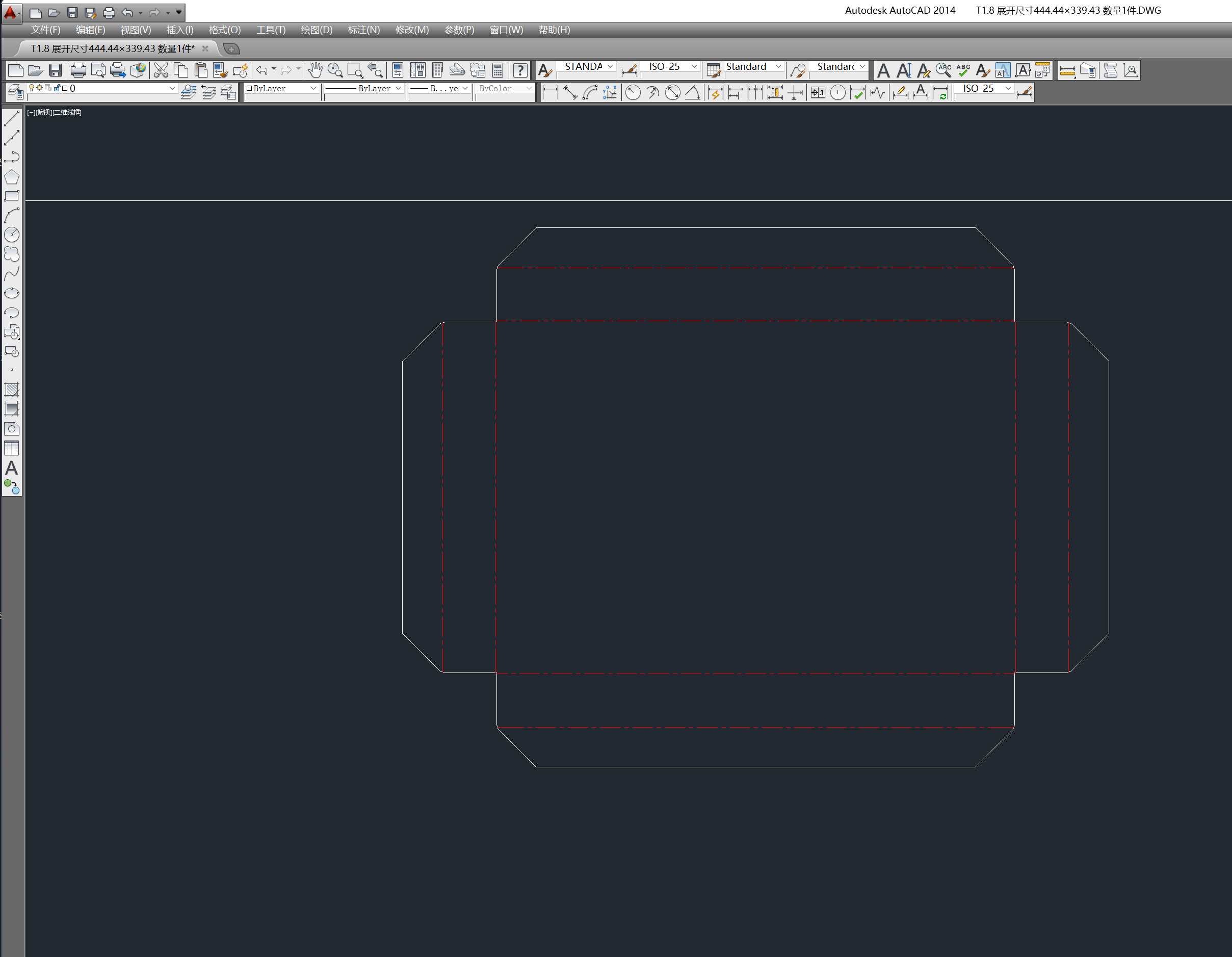Select the Polygon drawing tool
This screenshot has height=957, width=1232.
[11, 176]
